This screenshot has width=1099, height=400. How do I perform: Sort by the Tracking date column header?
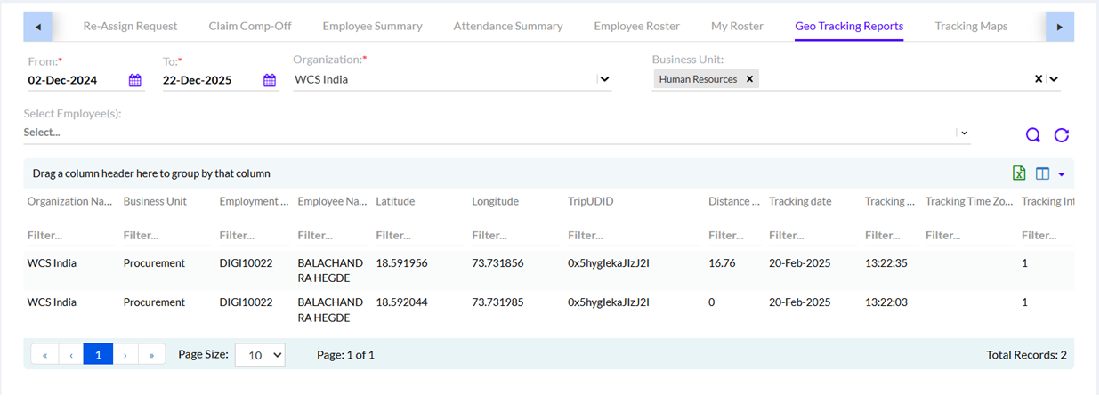tap(800, 202)
